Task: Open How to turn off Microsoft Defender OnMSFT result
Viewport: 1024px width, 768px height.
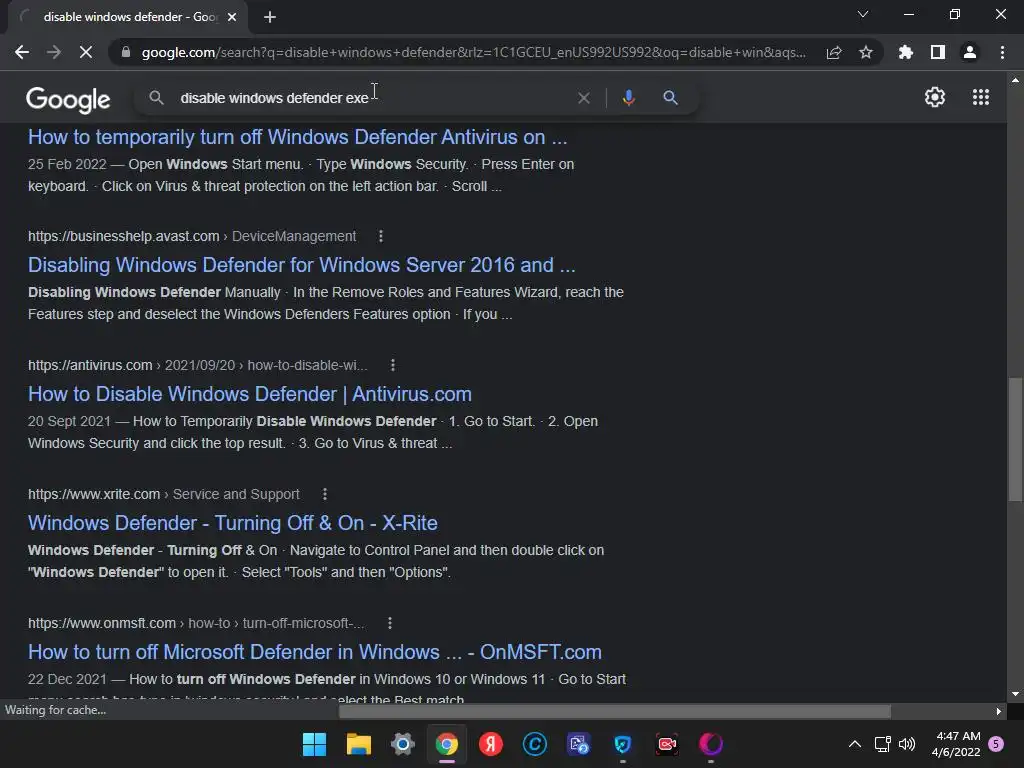Action: (315, 652)
